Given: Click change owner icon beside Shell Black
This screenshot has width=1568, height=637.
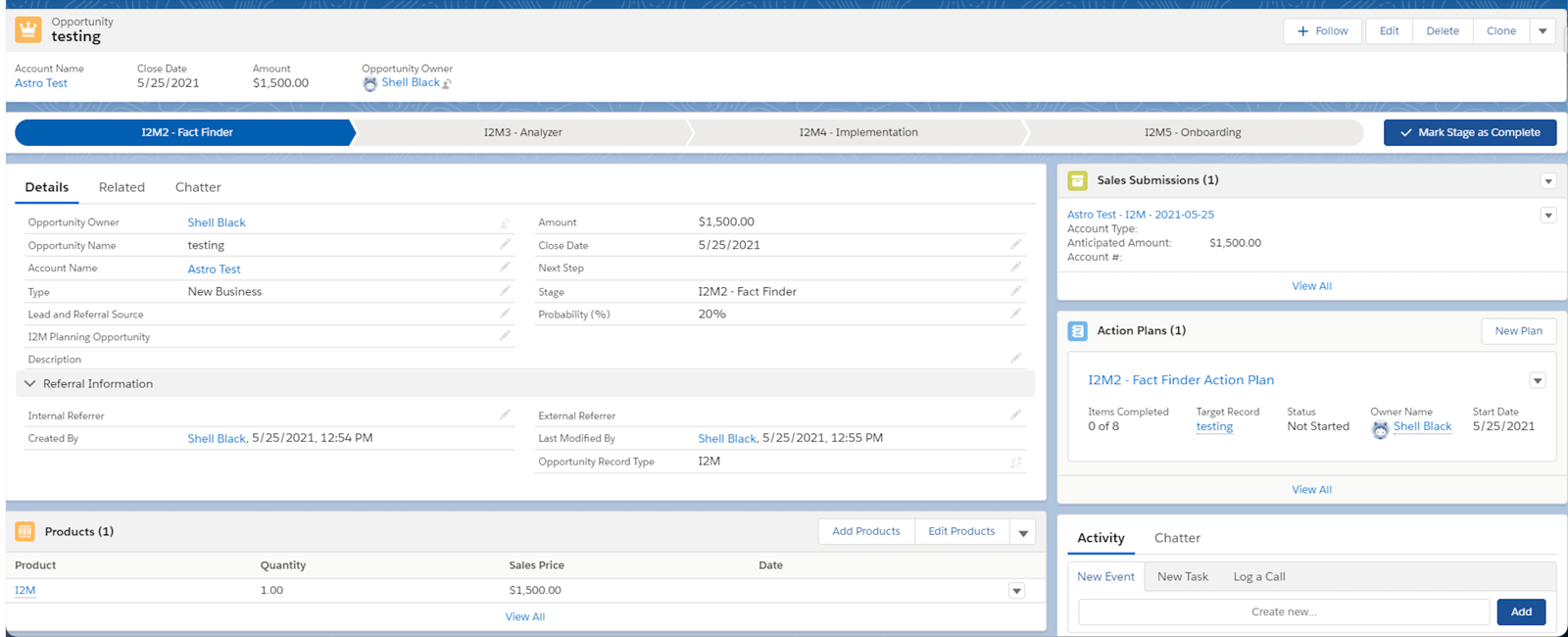Looking at the screenshot, I should [447, 84].
